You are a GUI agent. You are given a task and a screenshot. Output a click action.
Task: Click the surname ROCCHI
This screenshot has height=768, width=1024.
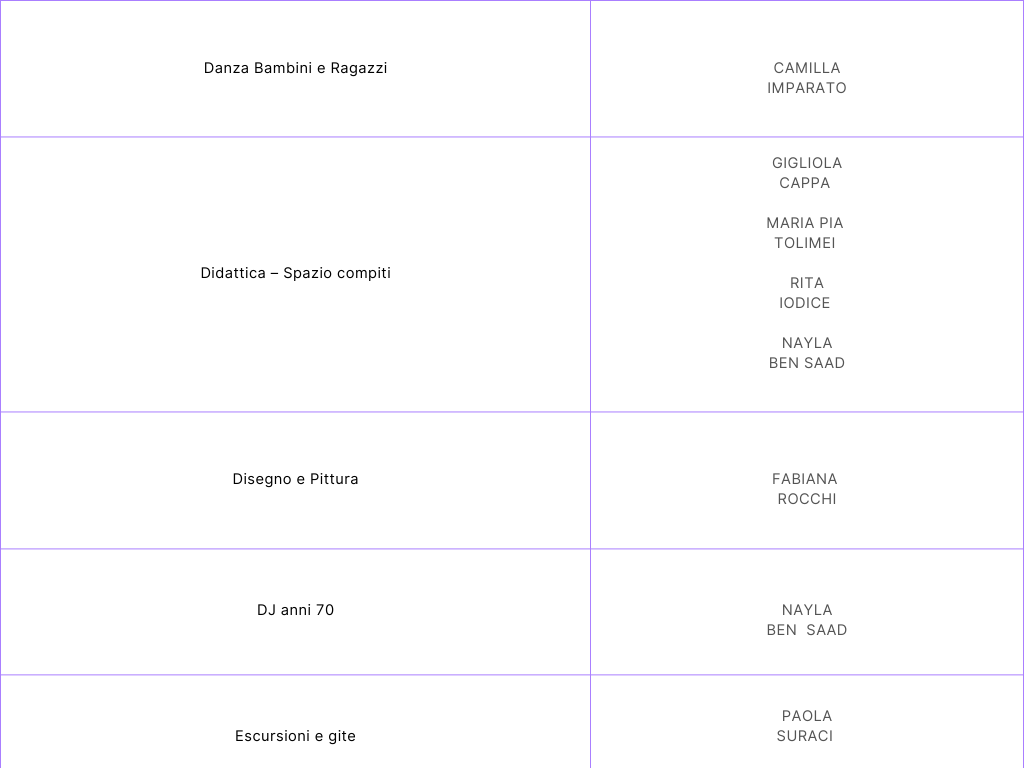point(807,499)
